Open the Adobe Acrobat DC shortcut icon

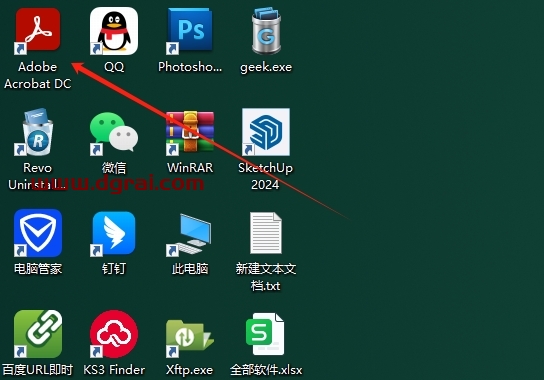pyautogui.click(x=38, y=31)
